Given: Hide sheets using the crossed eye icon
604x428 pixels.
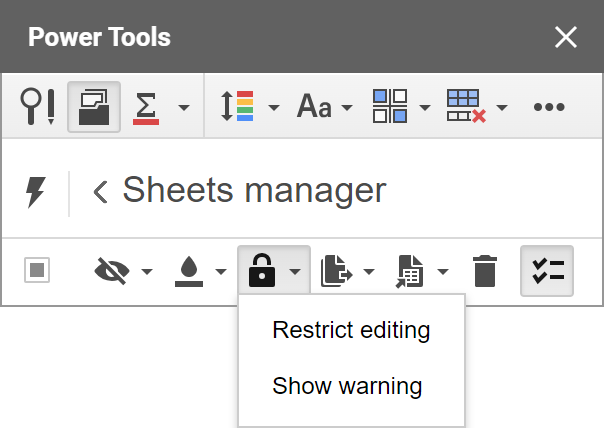Looking at the screenshot, I should click(x=112, y=271).
